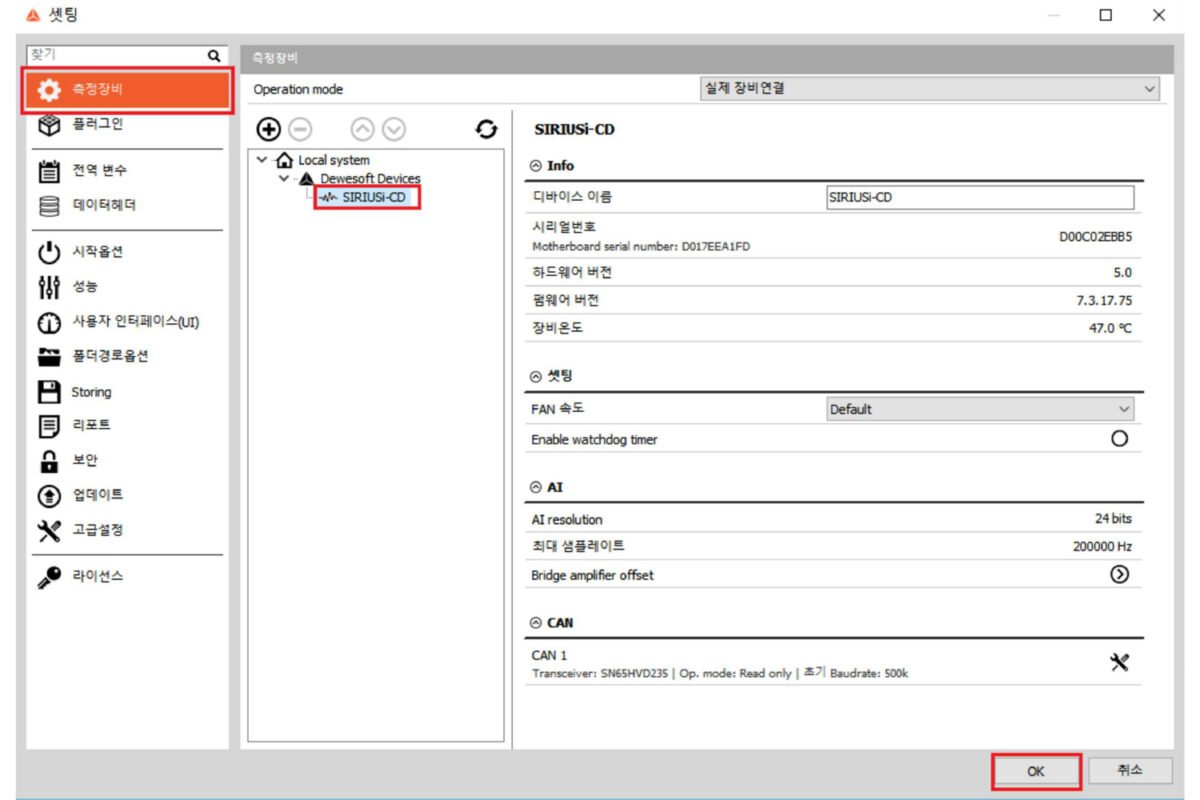Image resolution: width=1200 pixels, height=800 pixels.
Task: Click the serial number D00C02EBB5
Action: 1095,237
